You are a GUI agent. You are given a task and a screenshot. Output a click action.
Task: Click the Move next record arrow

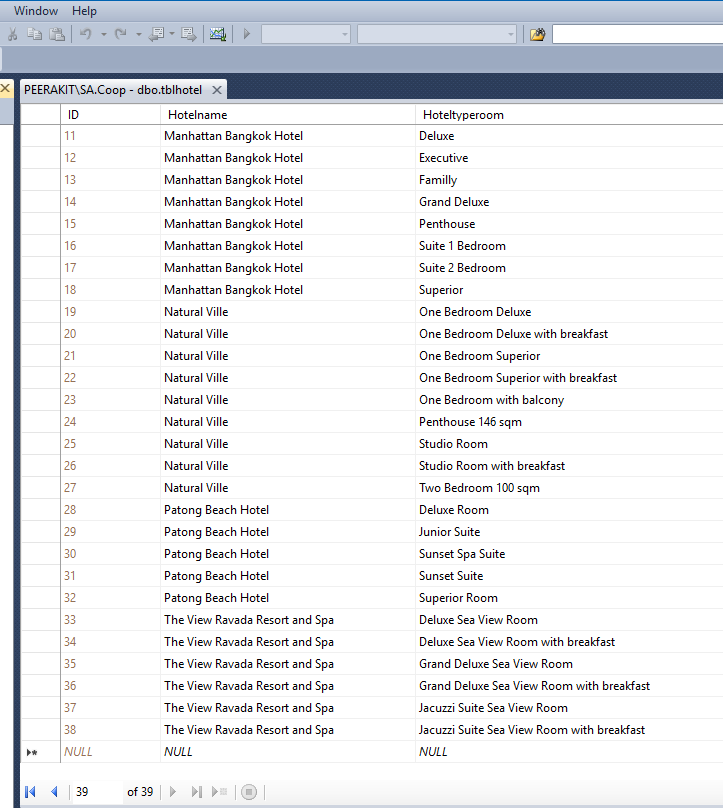(173, 792)
